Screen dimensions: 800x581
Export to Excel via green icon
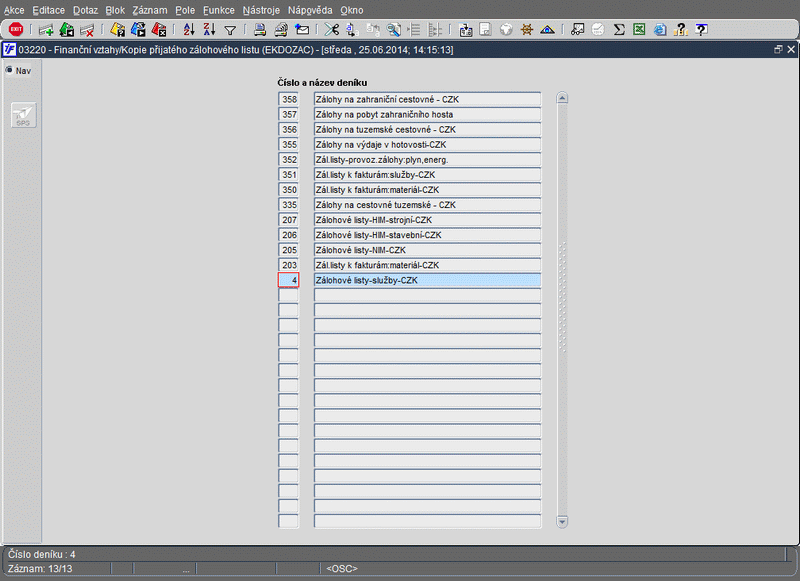[x=639, y=30]
